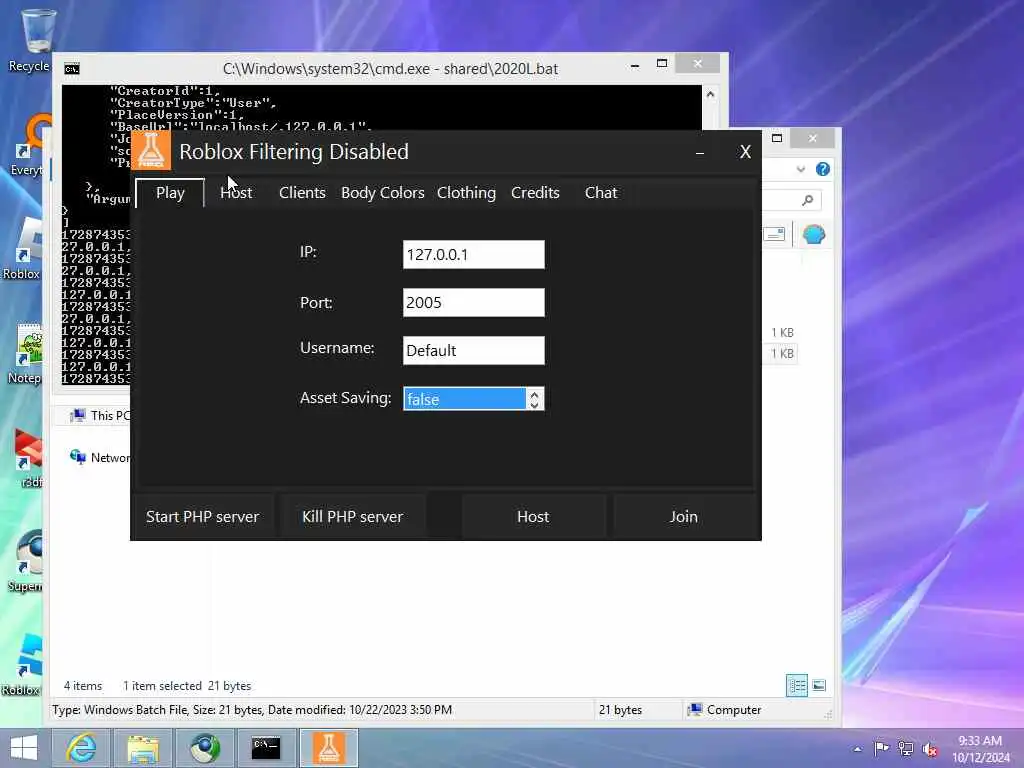Click cmd window scrollbar up arrow
Screen dimensions: 1024x768
point(711,95)
